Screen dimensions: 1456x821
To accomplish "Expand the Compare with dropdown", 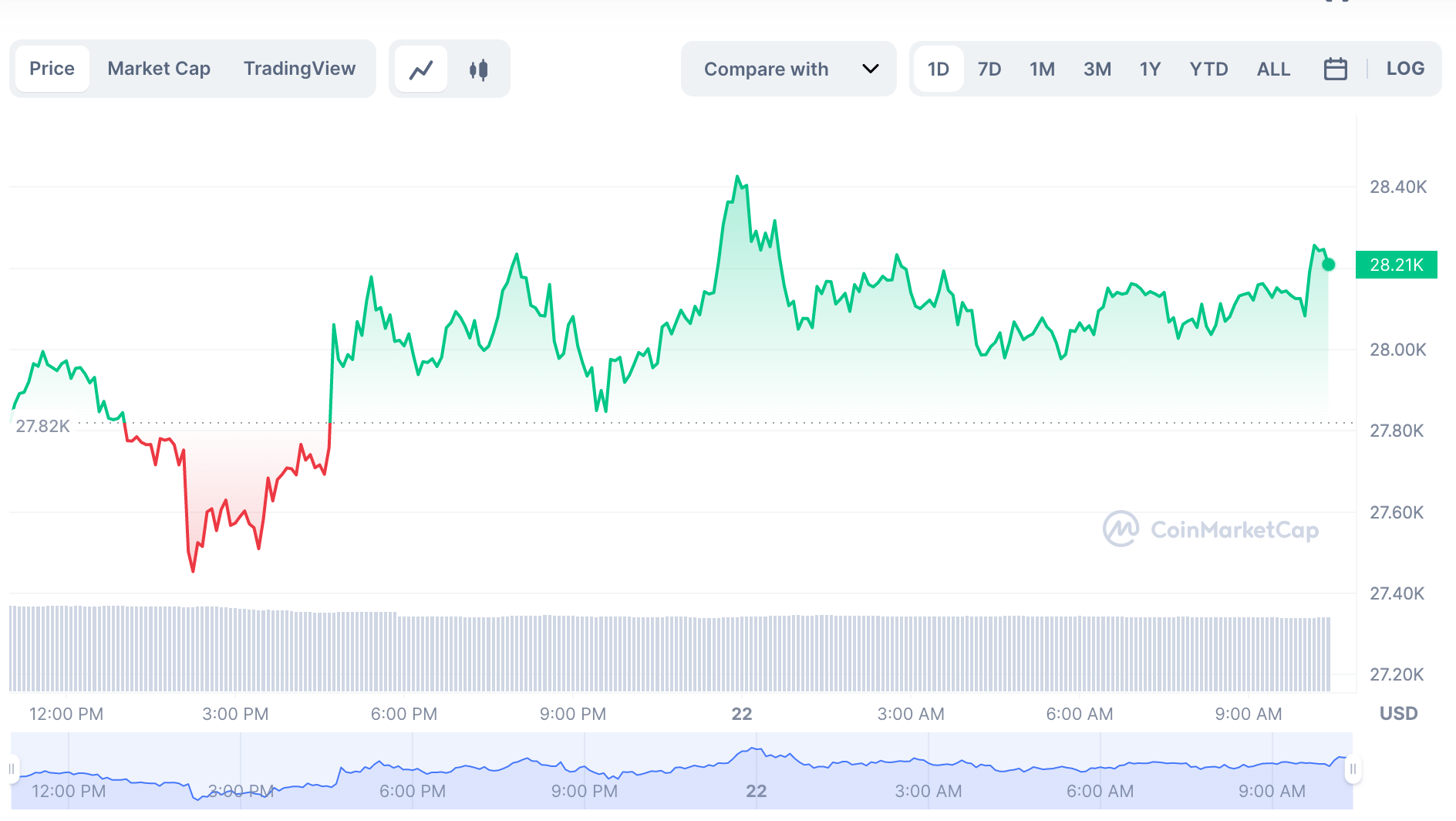I will [x=789, y=69].
